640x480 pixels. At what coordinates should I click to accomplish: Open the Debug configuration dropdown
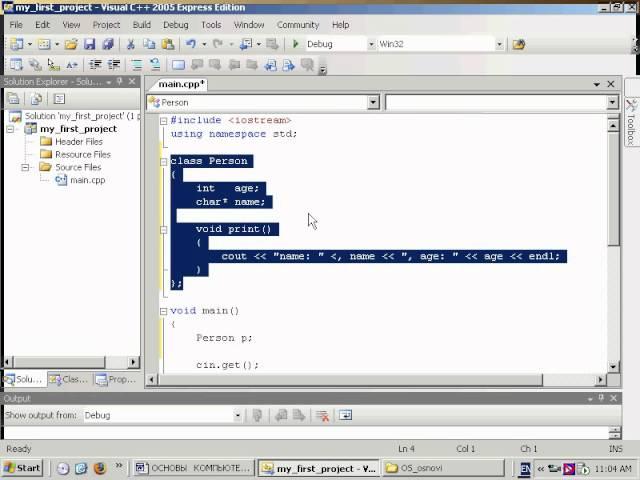[371, 44]
